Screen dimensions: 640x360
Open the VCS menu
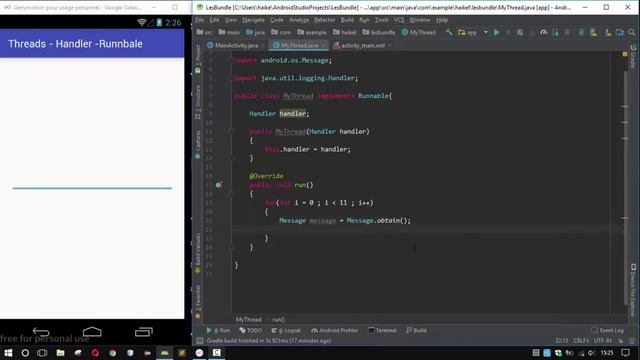click(399, 20)
